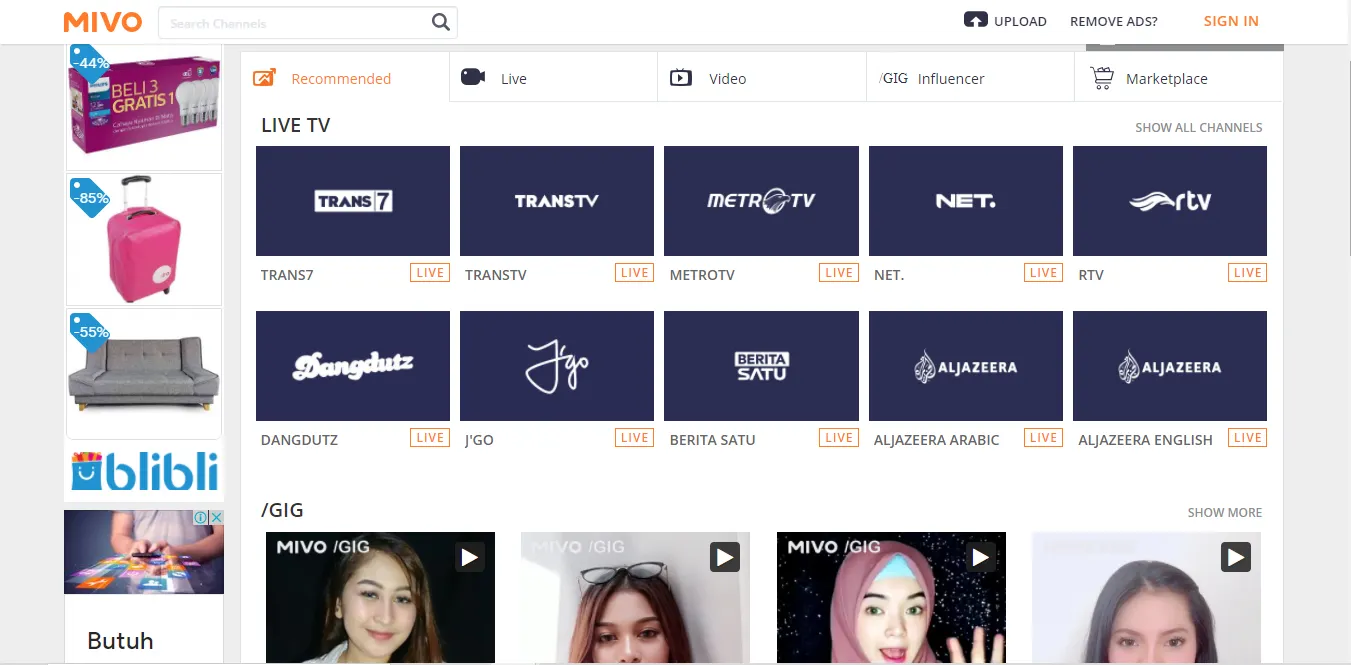Open the METROTV channel thumbnail
This screenshot has height=665, width=1351.
coord(761,201)
